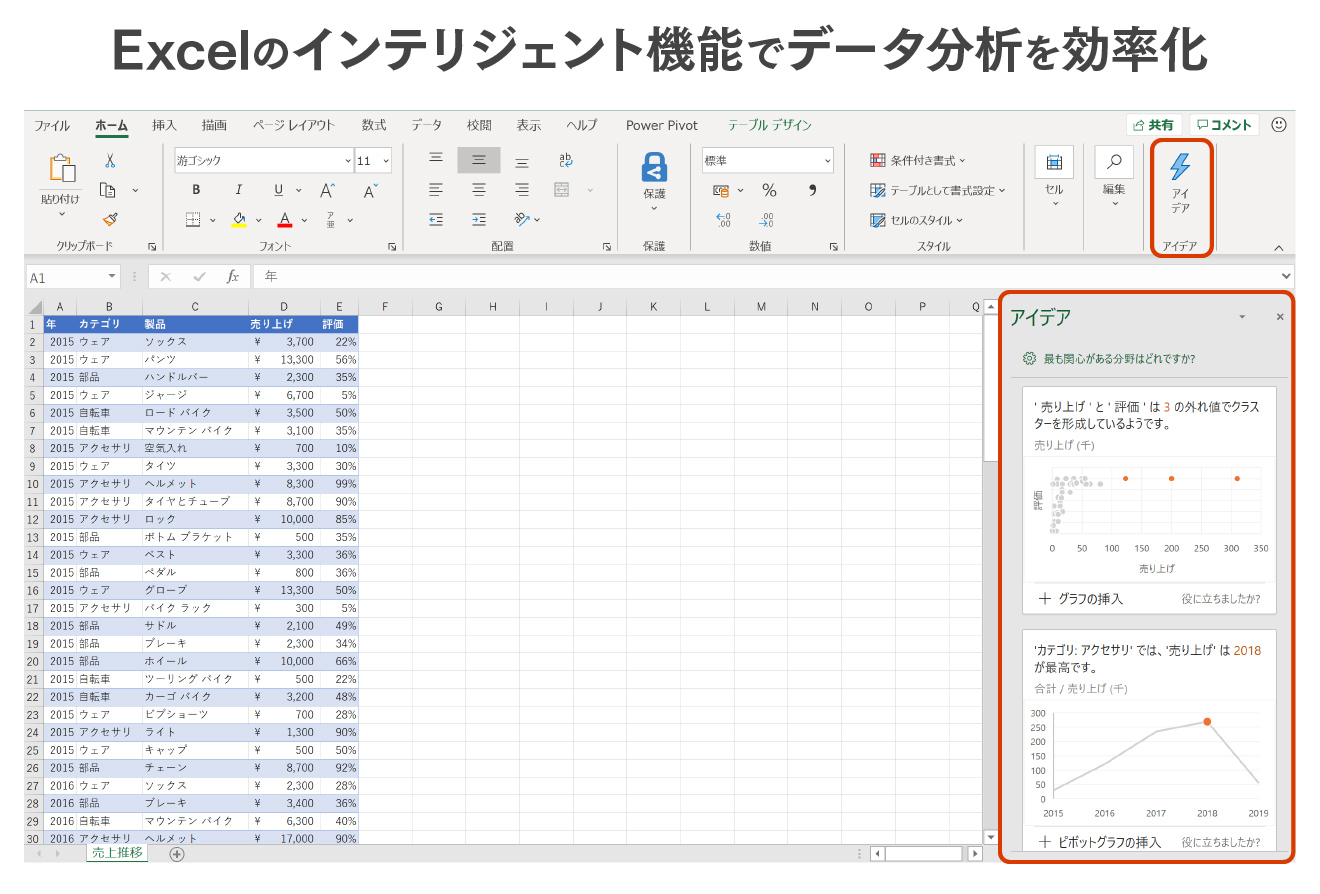The image size is (1320, 894).
Task: Switch to the Formulas (数式) tab
Action: [374, 125]
